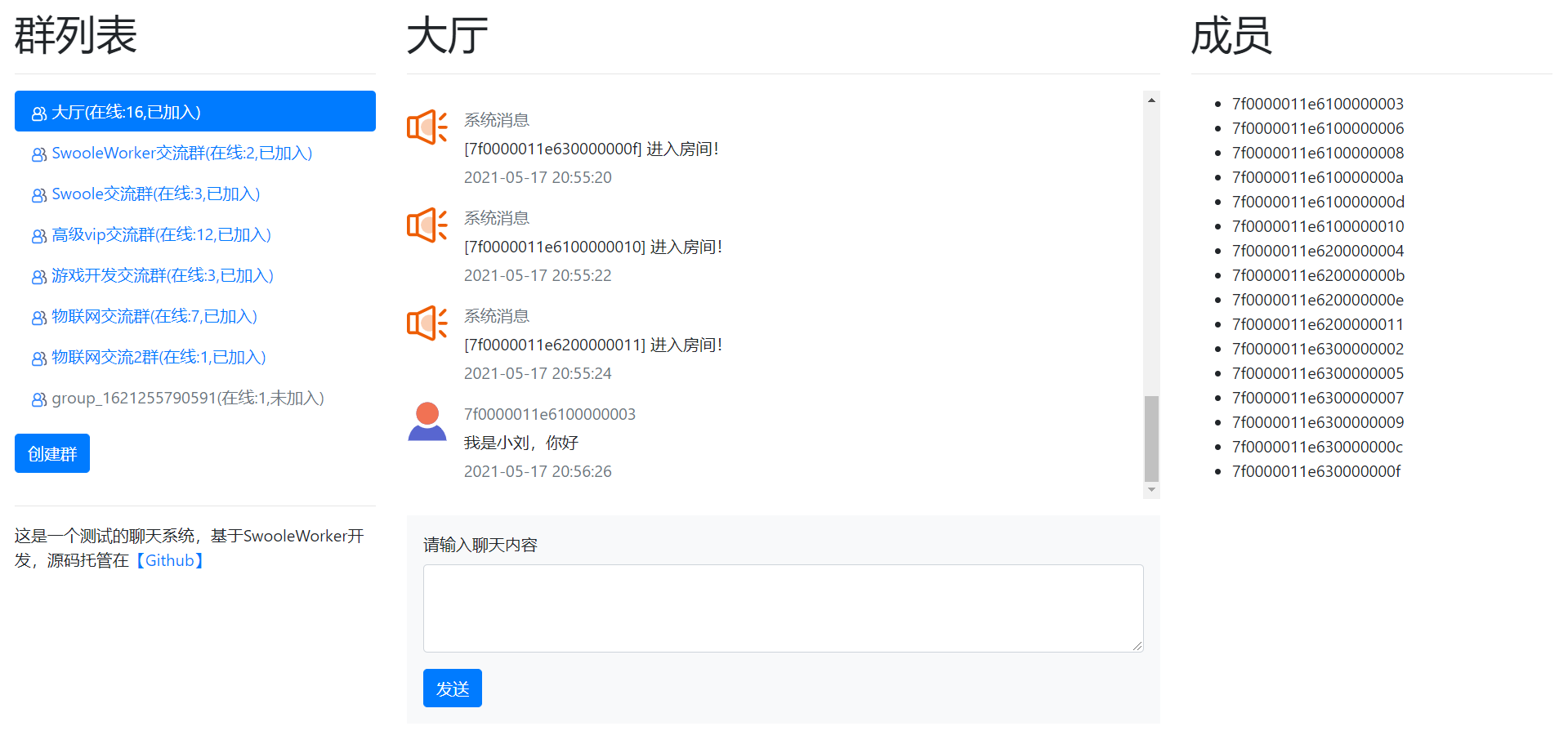Switch to 高级vip交流群 group
The image size is (1568, 753).
[x=195, y=234]
